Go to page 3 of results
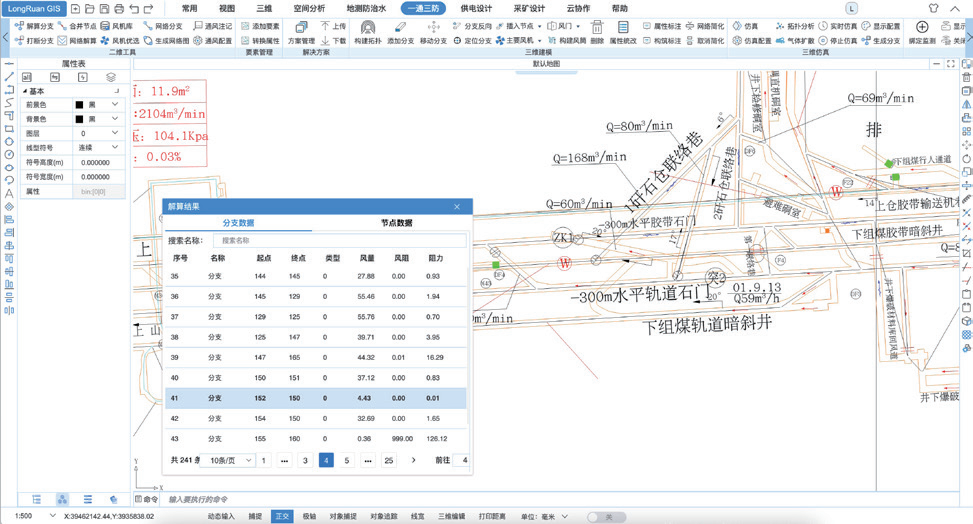Screen dimensions: 973x524 [x=305, y=460]
